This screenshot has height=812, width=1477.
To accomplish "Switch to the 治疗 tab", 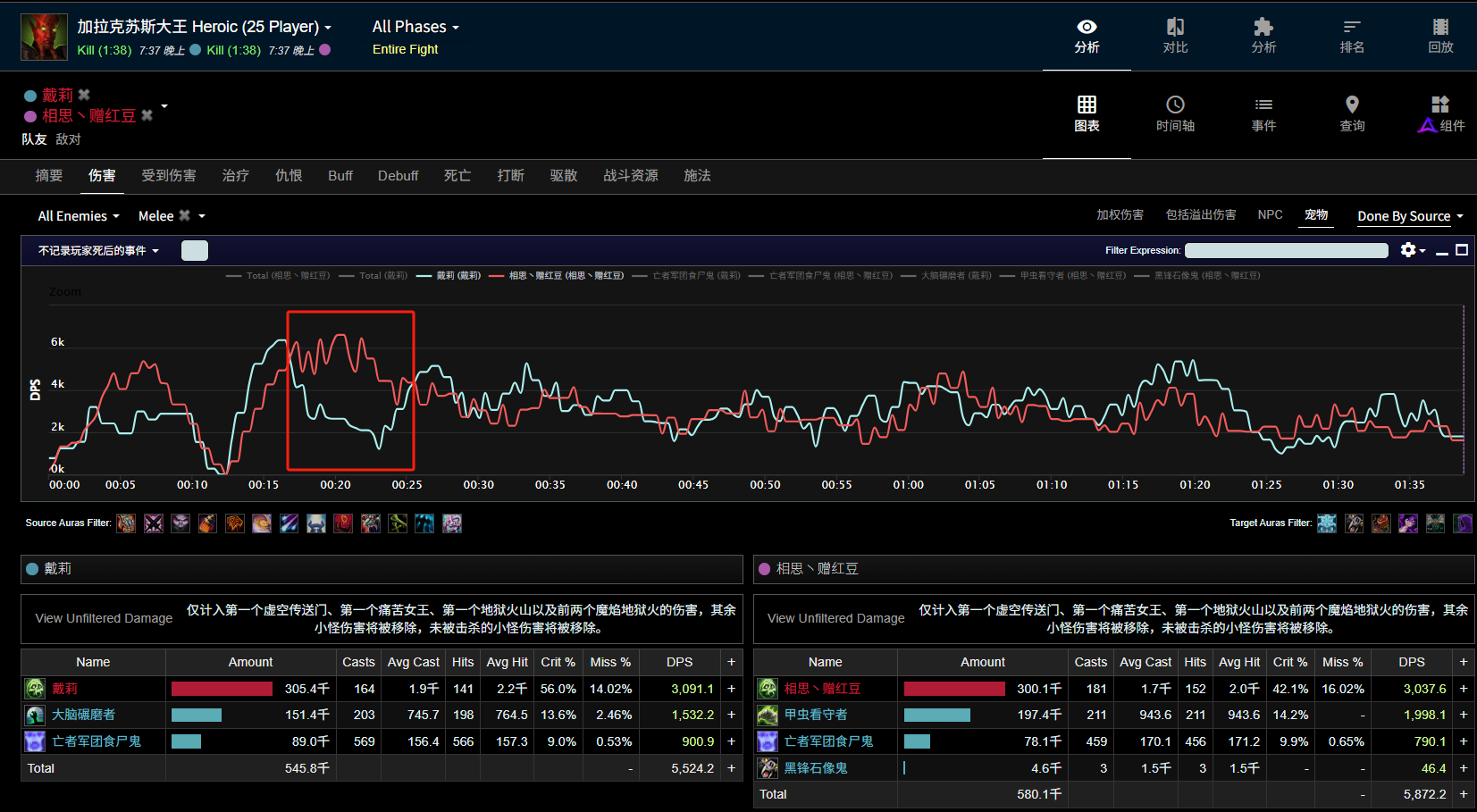I will coord(235,176).
